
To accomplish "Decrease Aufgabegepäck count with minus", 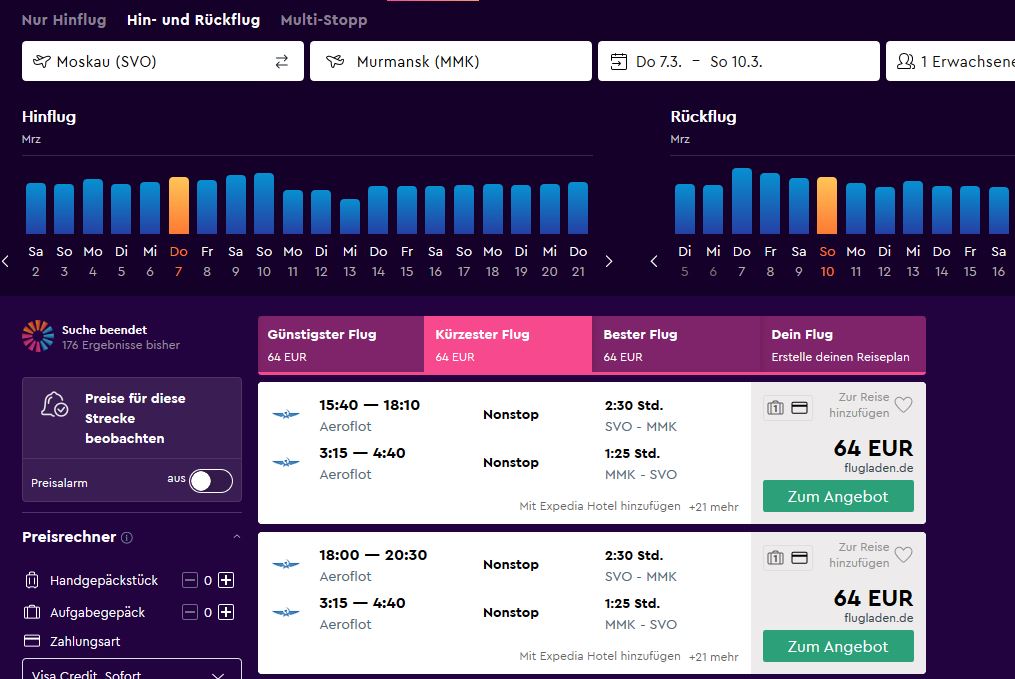I will click(x=190, y=612).
